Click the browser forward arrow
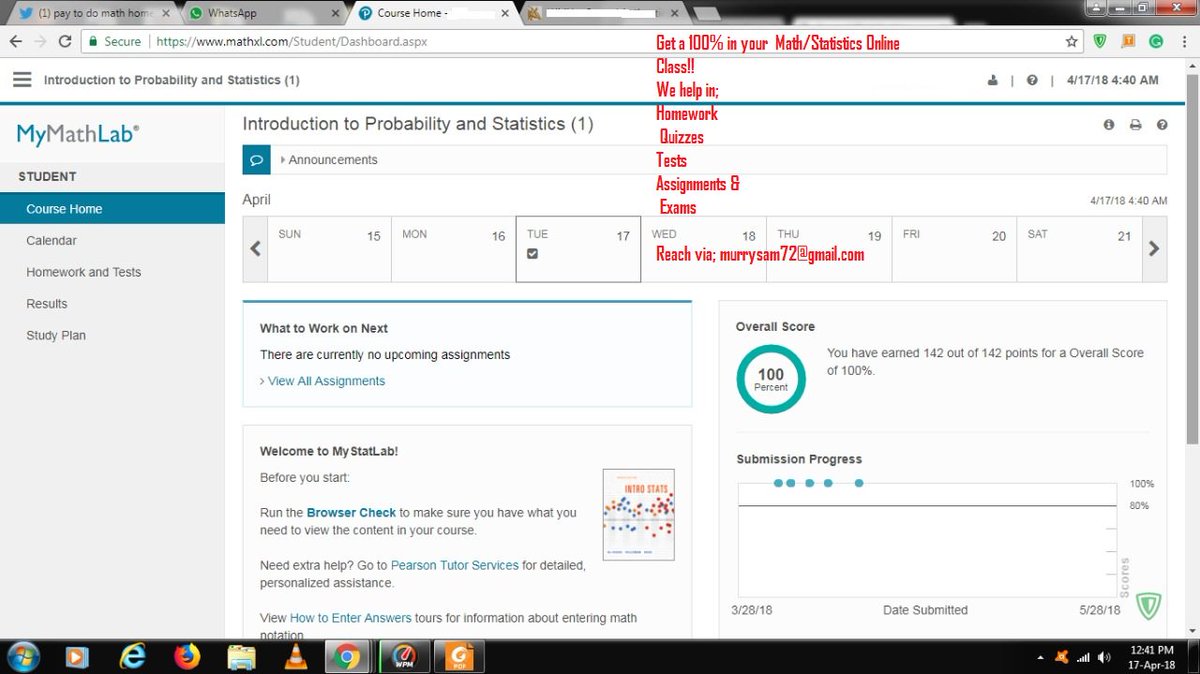Screen dimensions: 1200x674 [x=41, y=42]
